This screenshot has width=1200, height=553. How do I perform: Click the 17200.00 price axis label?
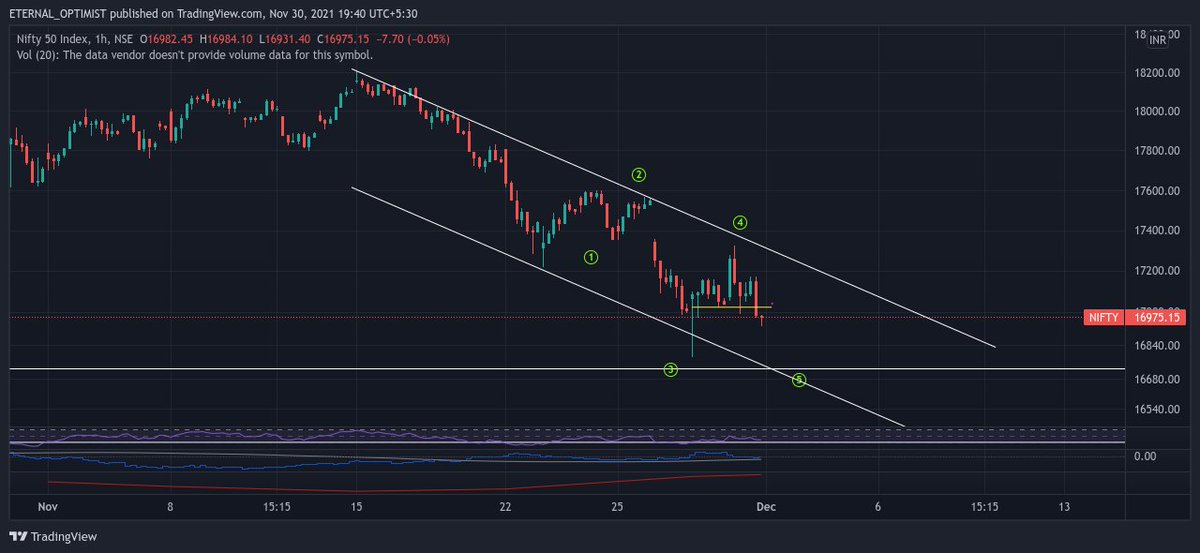click(1156, 271)
